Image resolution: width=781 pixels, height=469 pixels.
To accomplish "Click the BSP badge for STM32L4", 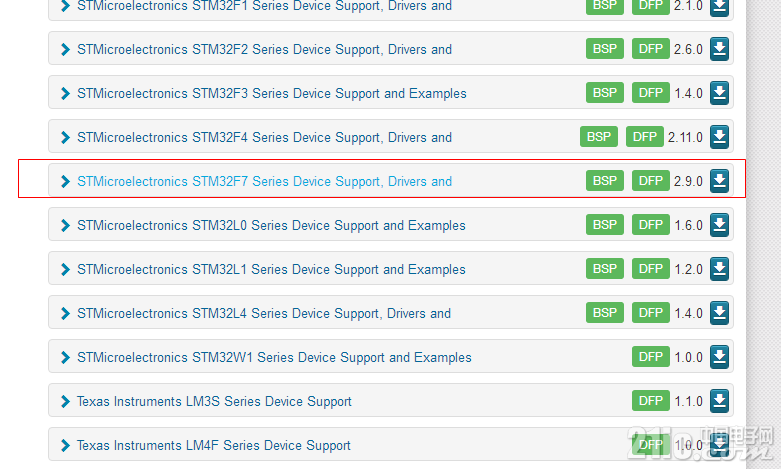I will [x=605, y=313].
